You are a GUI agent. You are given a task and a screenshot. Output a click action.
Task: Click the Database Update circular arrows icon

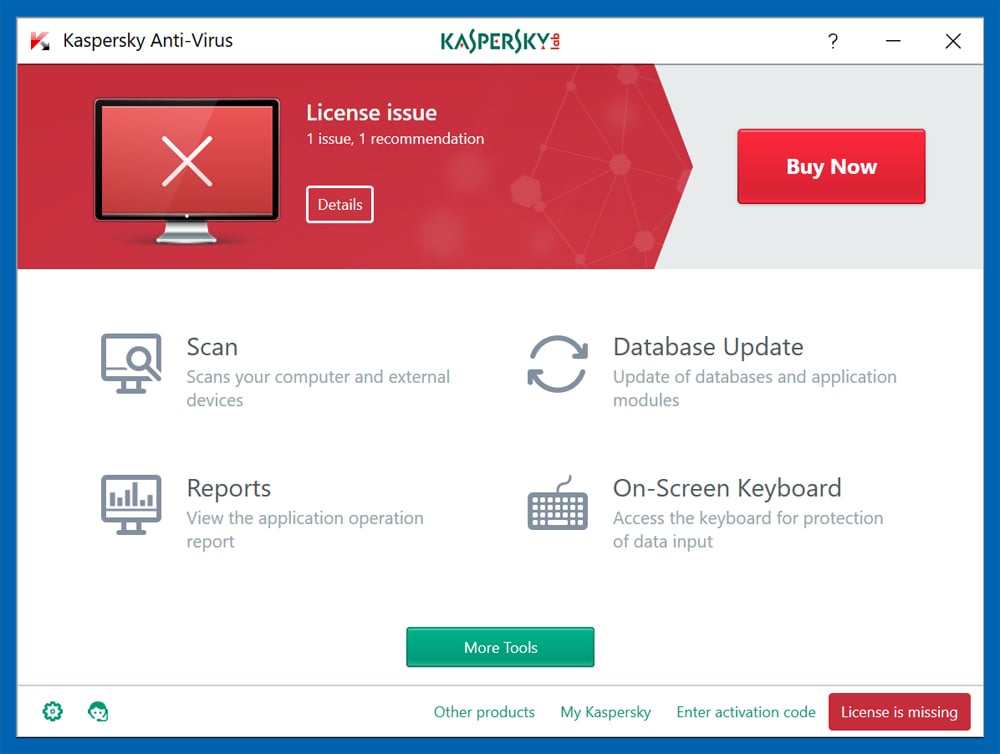(x=558, y=364)
